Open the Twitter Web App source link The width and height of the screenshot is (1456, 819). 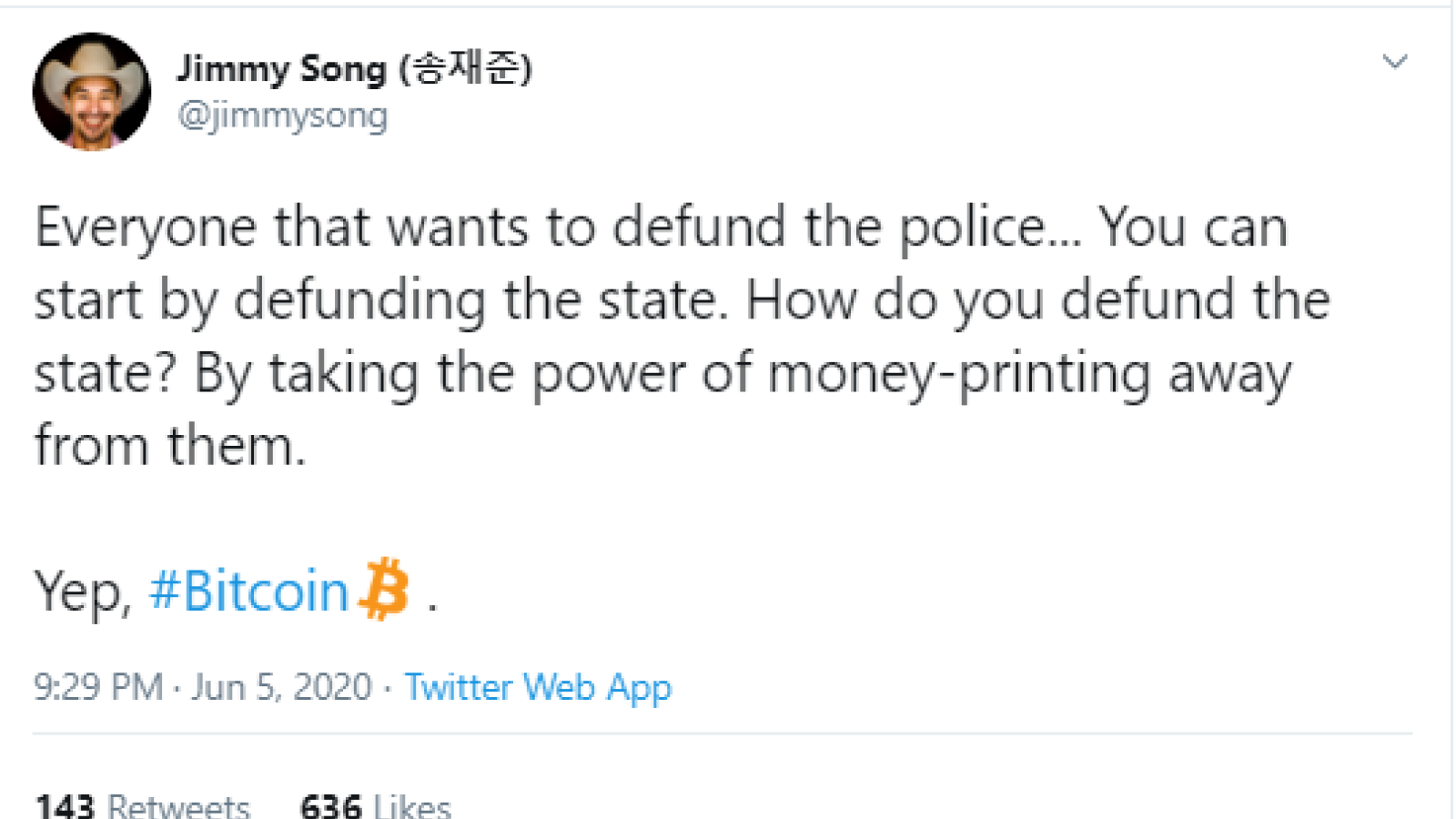(x=538, y=688)
